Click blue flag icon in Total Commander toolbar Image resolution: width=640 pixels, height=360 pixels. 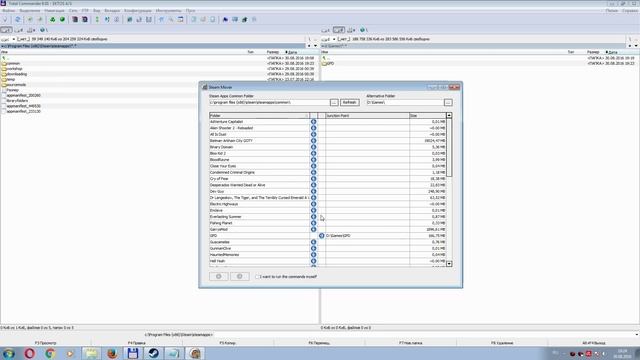[x=225, y=19]
